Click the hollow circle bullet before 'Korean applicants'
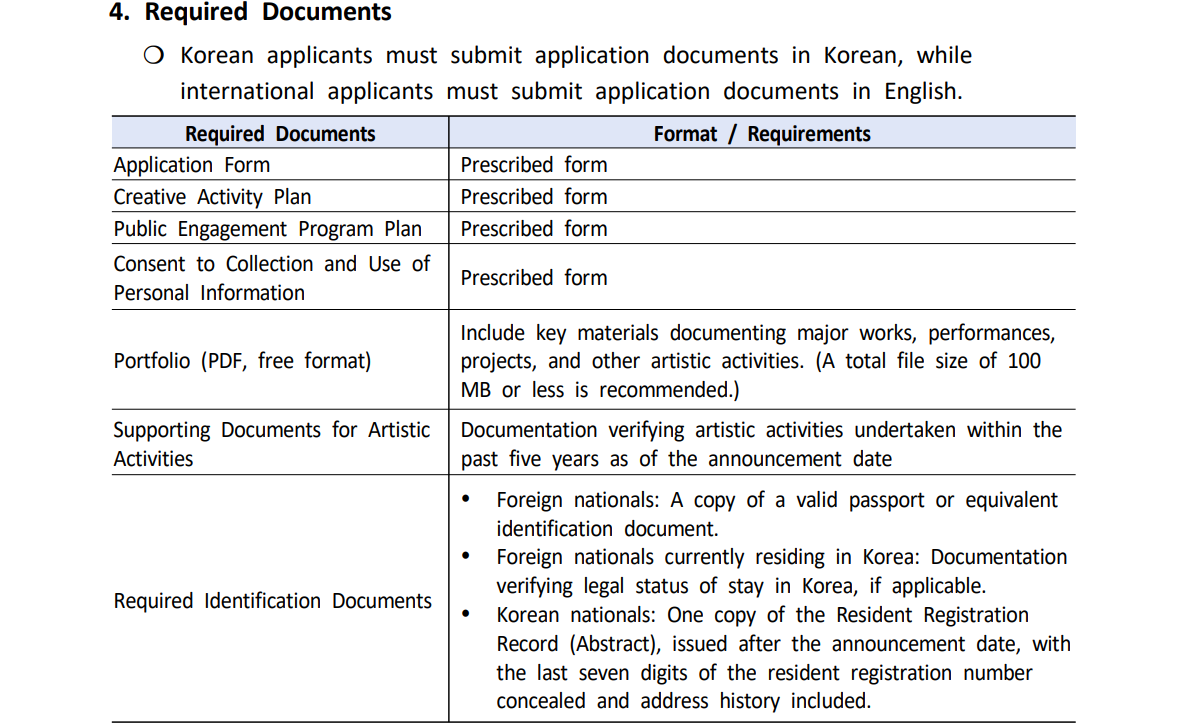The height and width of the screenshot is (728, 1183). coord(154,55)
